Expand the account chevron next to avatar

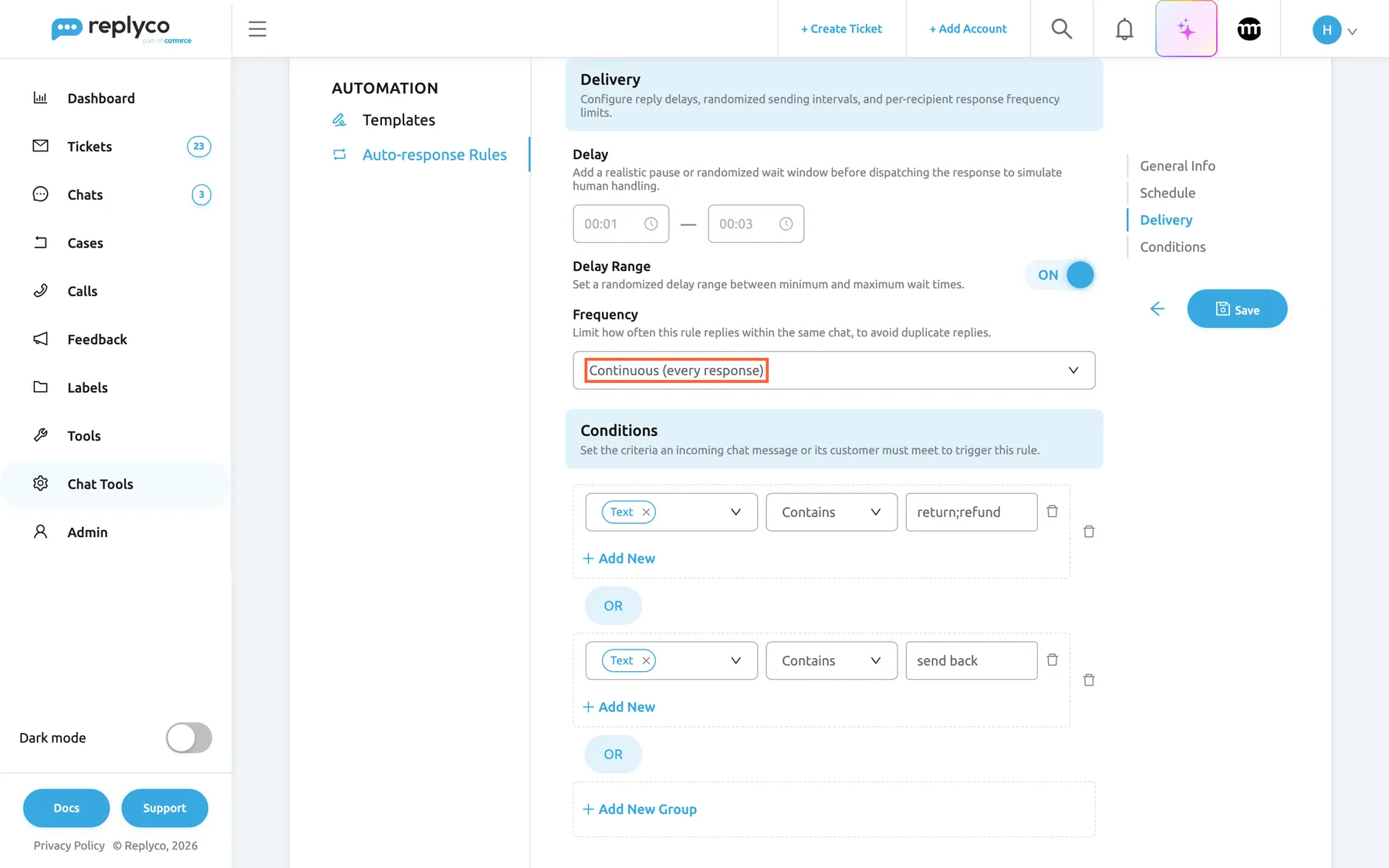pos(1352,32)
